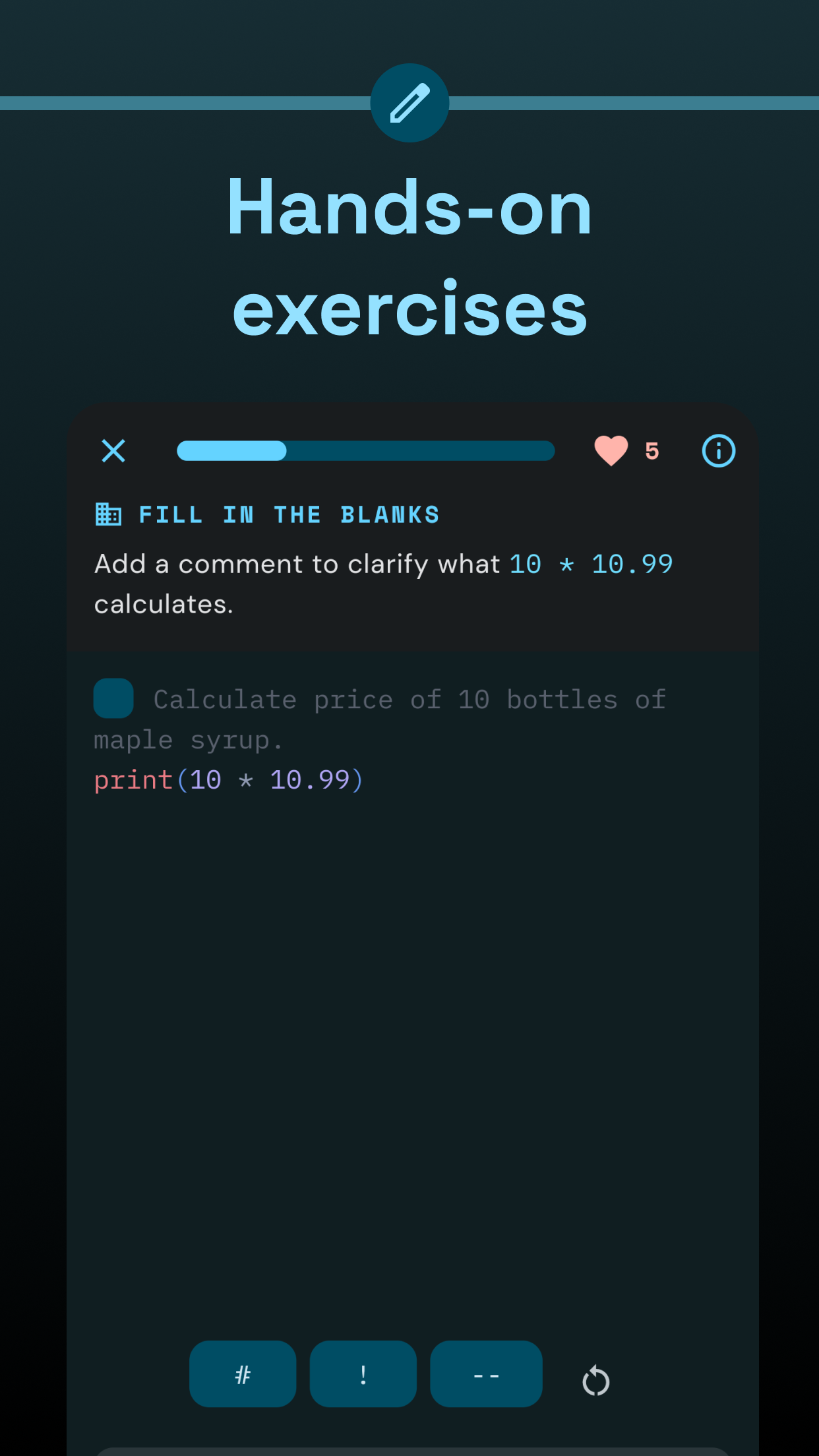Tap the "Hands-on exercises" heading
The height and width of the screenshot is (1456, 819).
coord(409,257)
